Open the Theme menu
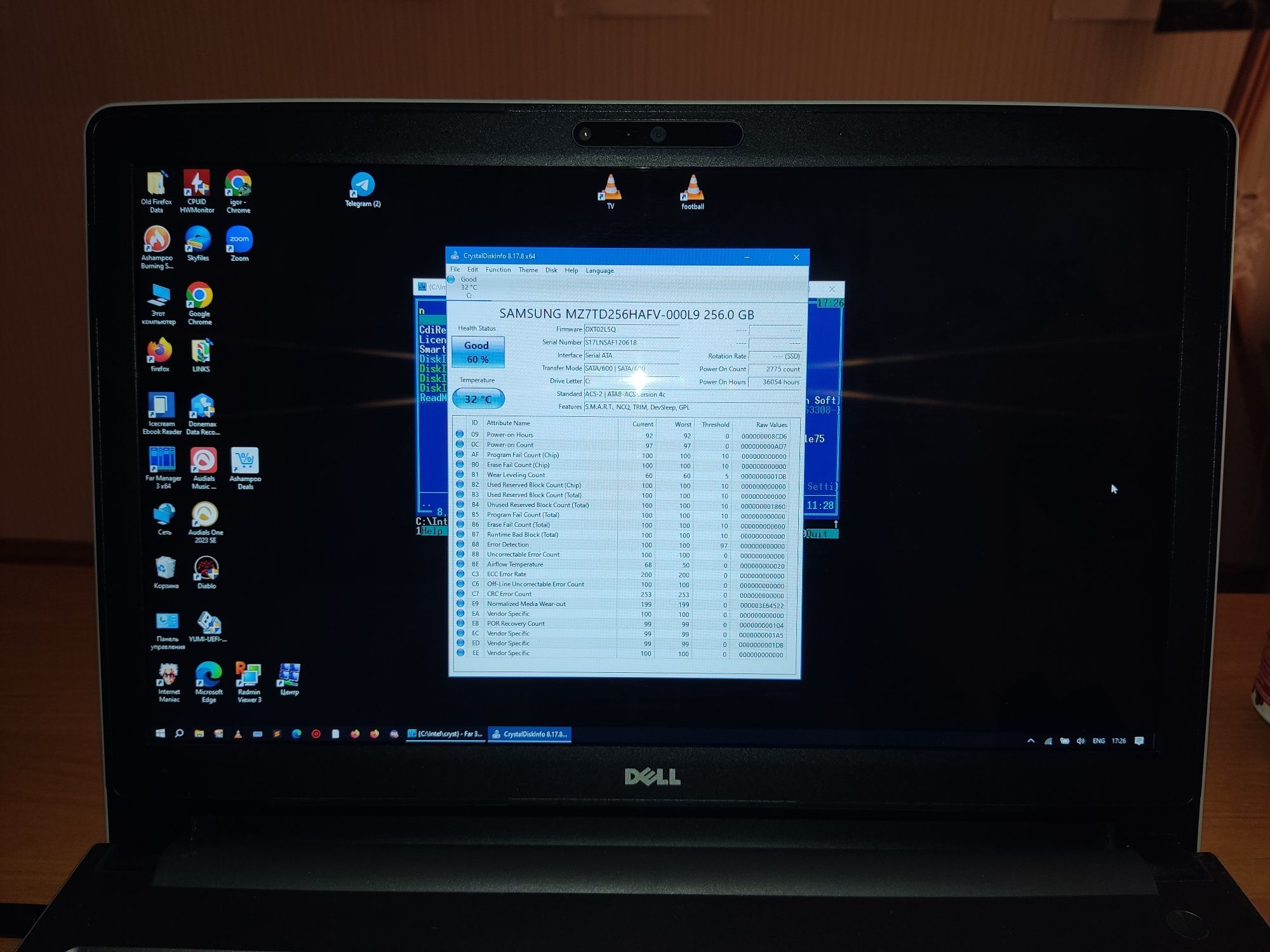This screenshot has width=1270, height=952. [528, 270]
